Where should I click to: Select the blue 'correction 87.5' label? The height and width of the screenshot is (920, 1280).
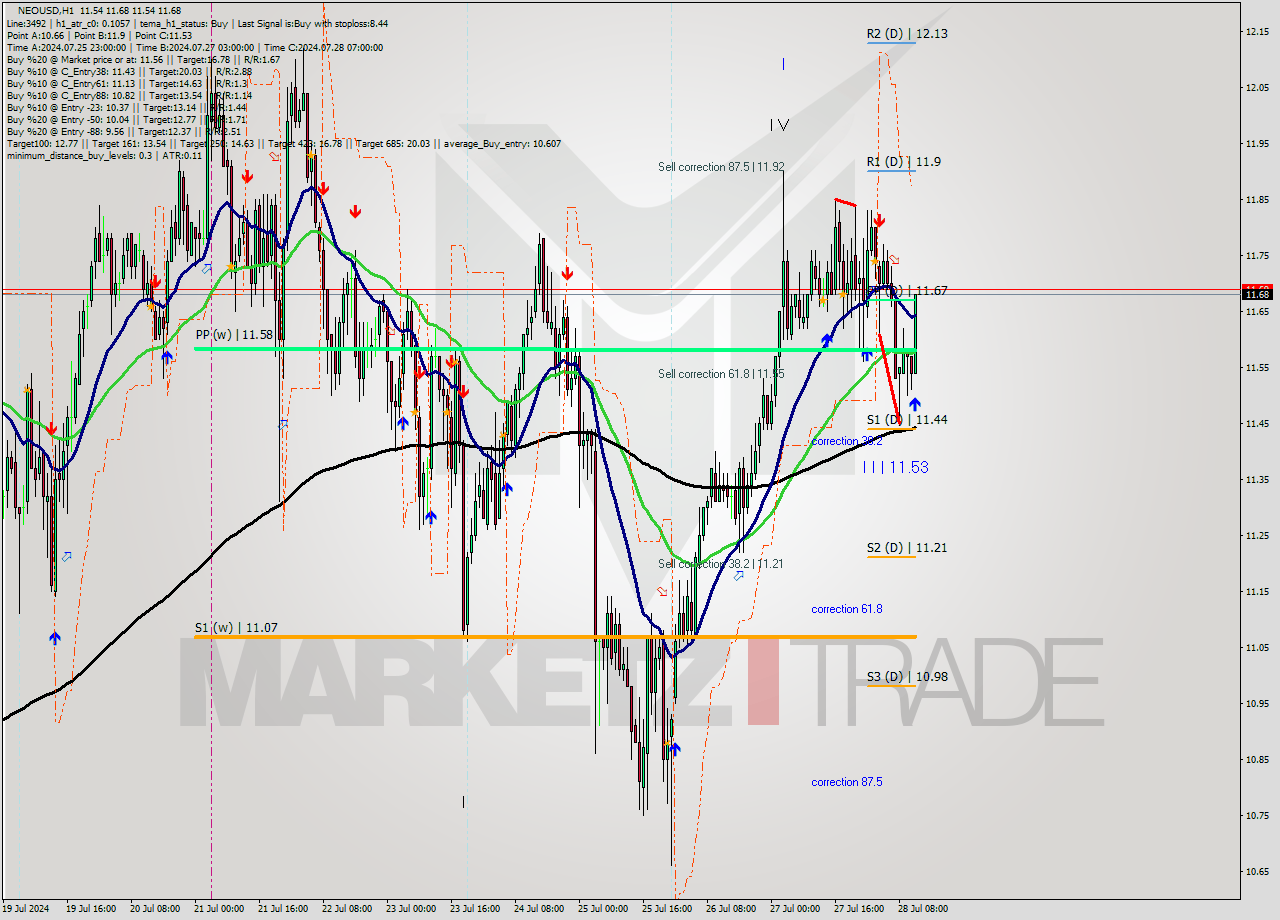click(847, 782)
